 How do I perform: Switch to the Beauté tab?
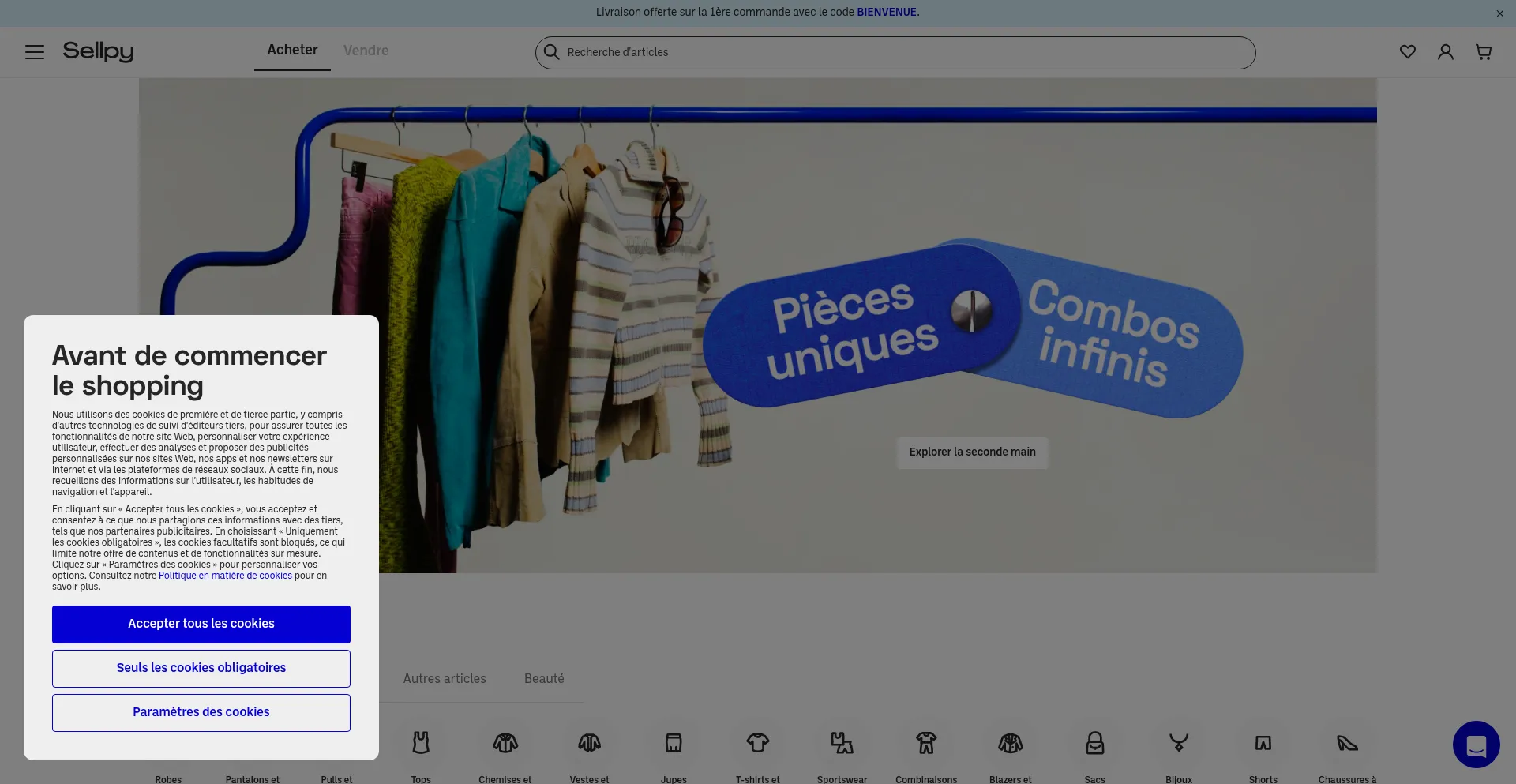coord(544,679)
